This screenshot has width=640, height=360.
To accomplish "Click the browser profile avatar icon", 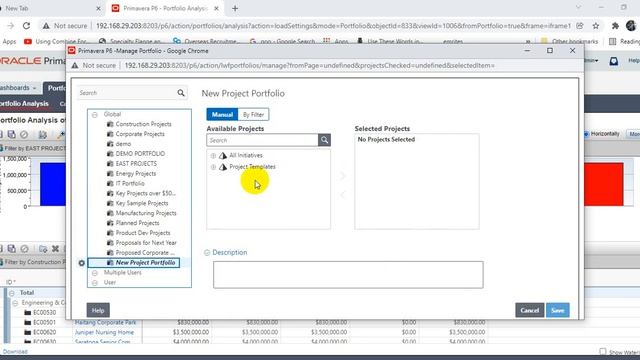I will pyautogui.click(x=631, y=26).
